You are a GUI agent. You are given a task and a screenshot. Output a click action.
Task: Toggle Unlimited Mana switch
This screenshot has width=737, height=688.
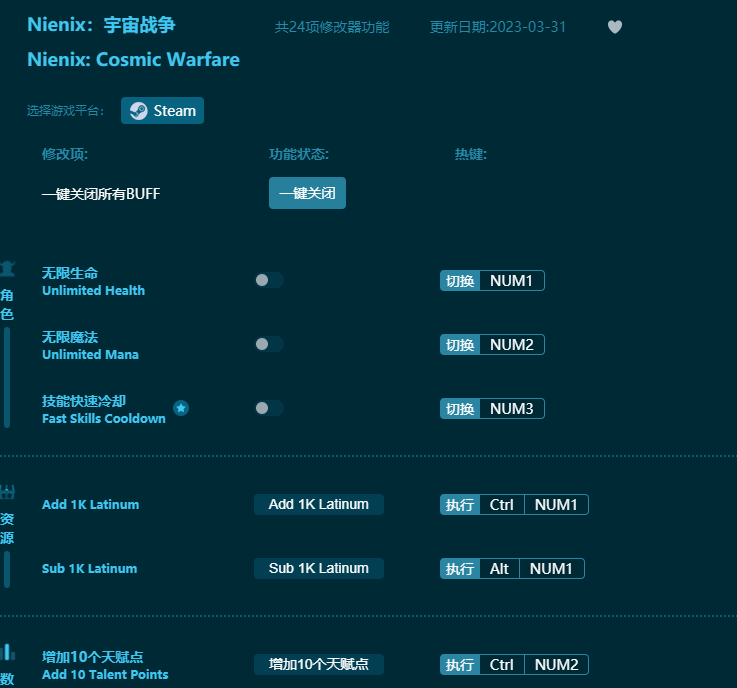click(269, 344)
